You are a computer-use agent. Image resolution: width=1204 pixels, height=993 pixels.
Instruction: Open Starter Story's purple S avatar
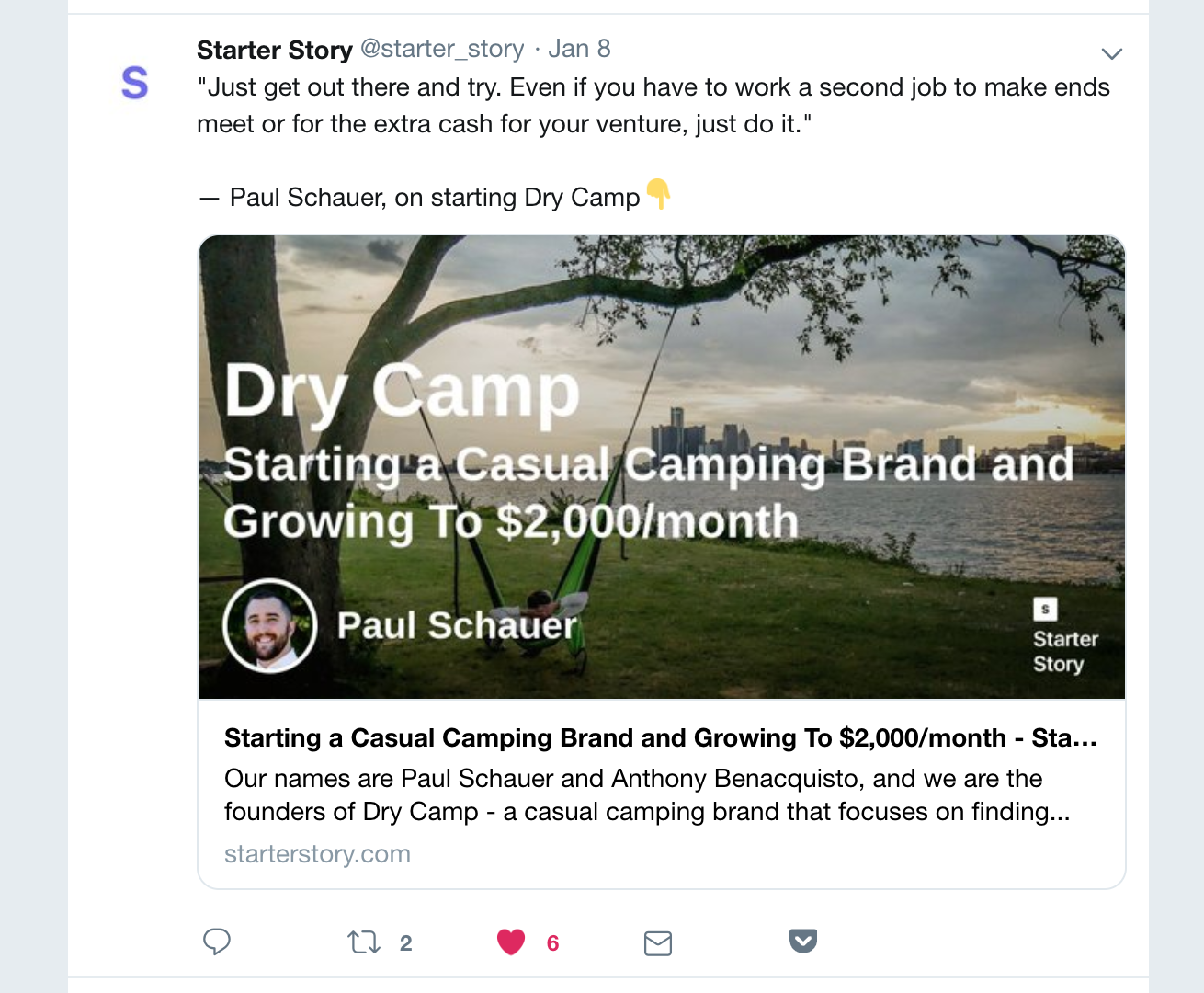pyautogui.click(x=135, y=83)
